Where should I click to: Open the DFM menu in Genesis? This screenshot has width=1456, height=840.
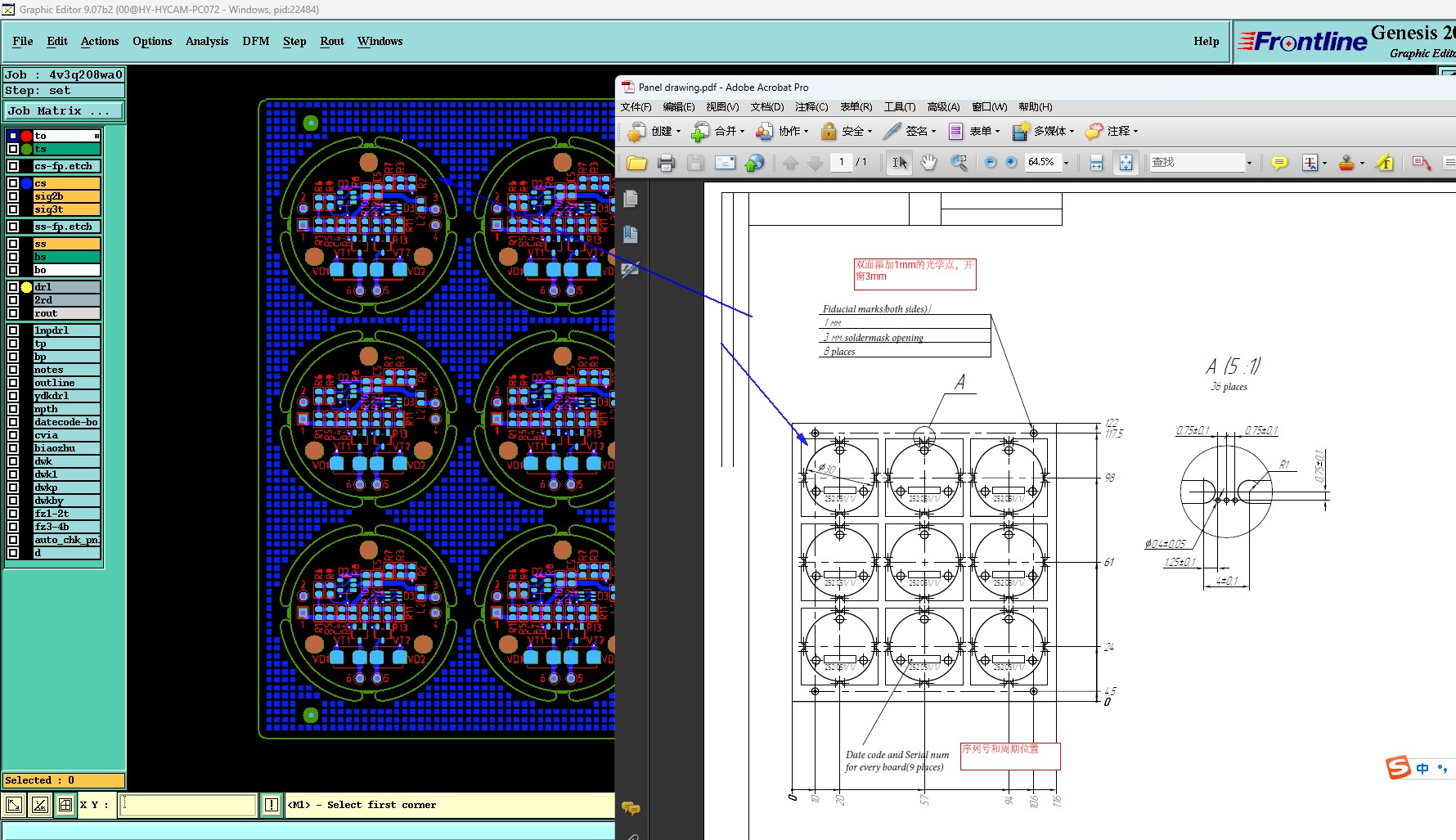(255, 41)
